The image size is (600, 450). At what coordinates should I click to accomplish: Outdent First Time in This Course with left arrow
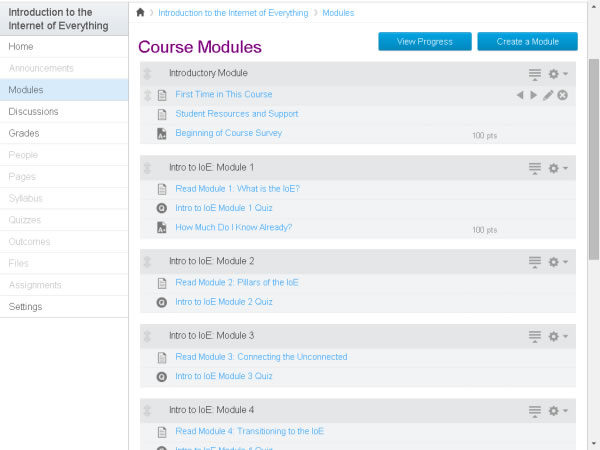point(519,95)
